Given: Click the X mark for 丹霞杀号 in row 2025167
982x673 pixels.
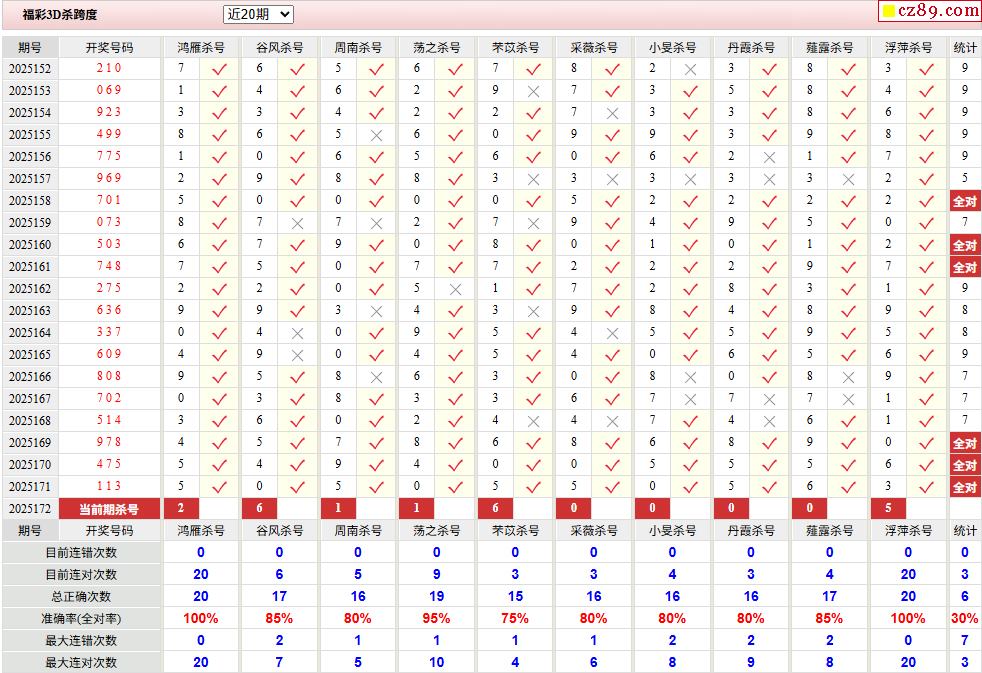Looking at the screenshot, I should (x=769, y=399).
